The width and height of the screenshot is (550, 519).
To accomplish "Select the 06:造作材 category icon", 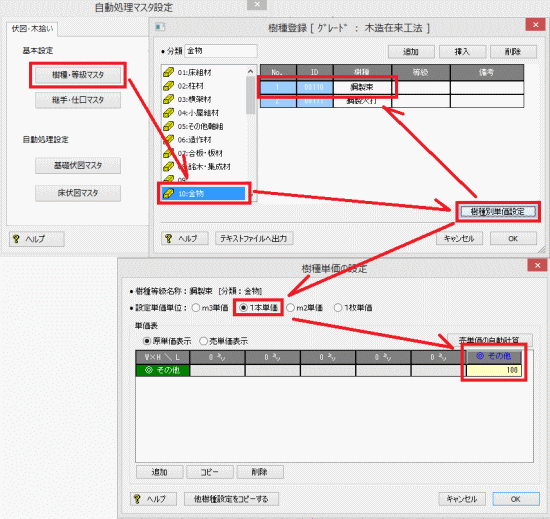I will click(168, 140).
